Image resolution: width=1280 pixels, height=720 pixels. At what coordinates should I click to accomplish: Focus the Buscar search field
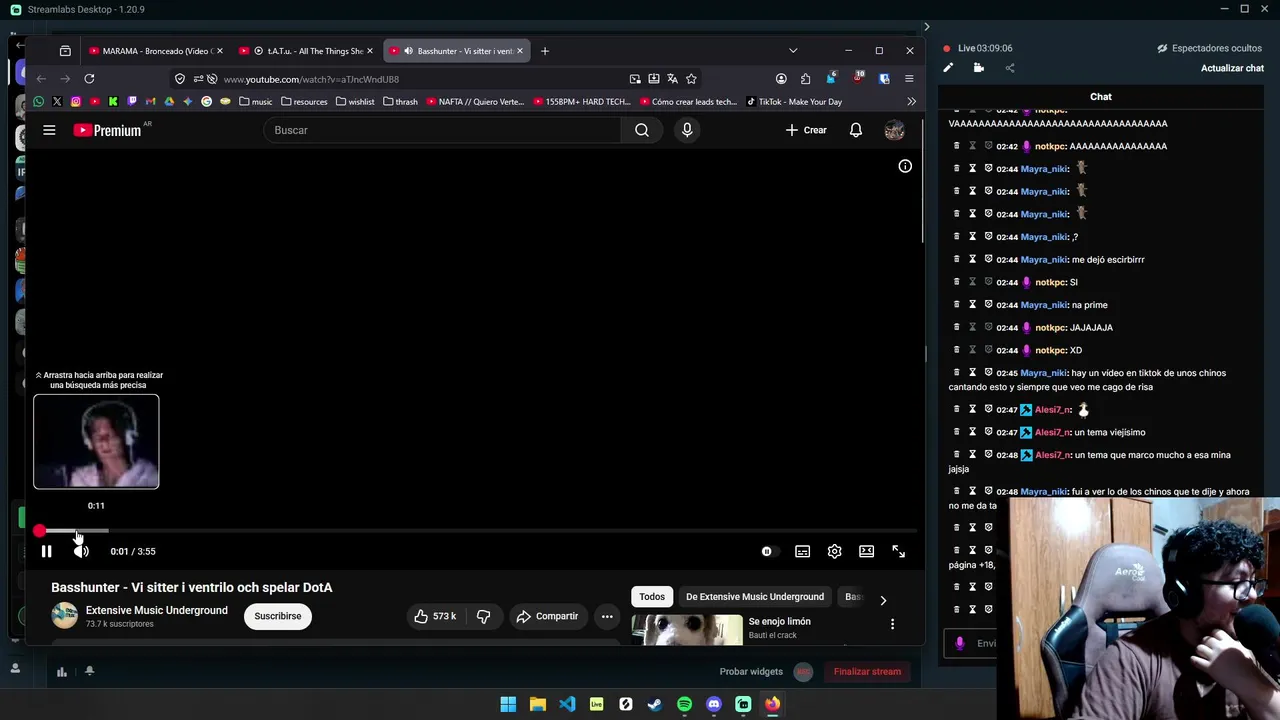442,130
